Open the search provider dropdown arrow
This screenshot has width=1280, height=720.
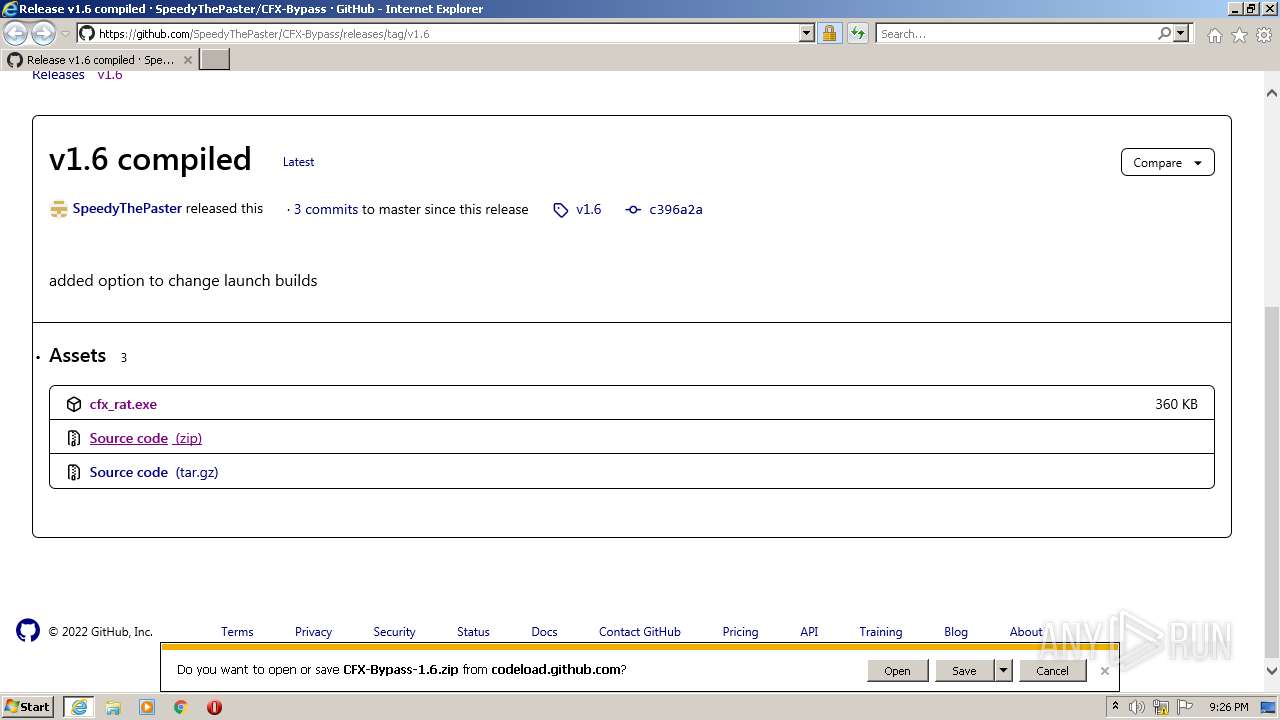pos(1181,33)
